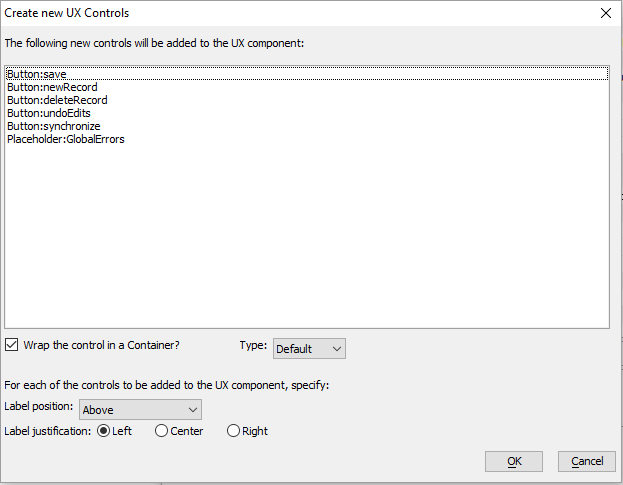Viewport: 623px width, 485px height.
Task: Choose Center label justification
Action: (x=161, y=431)
